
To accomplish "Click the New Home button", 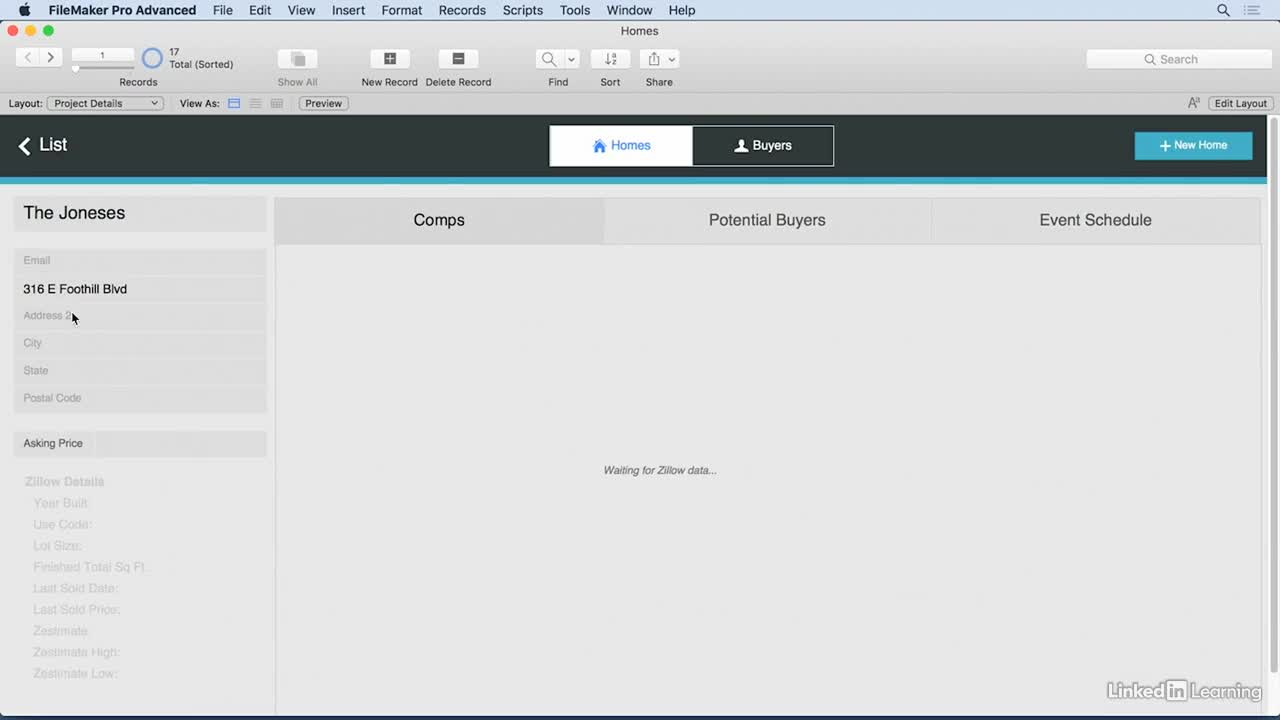I will 1193,145.
